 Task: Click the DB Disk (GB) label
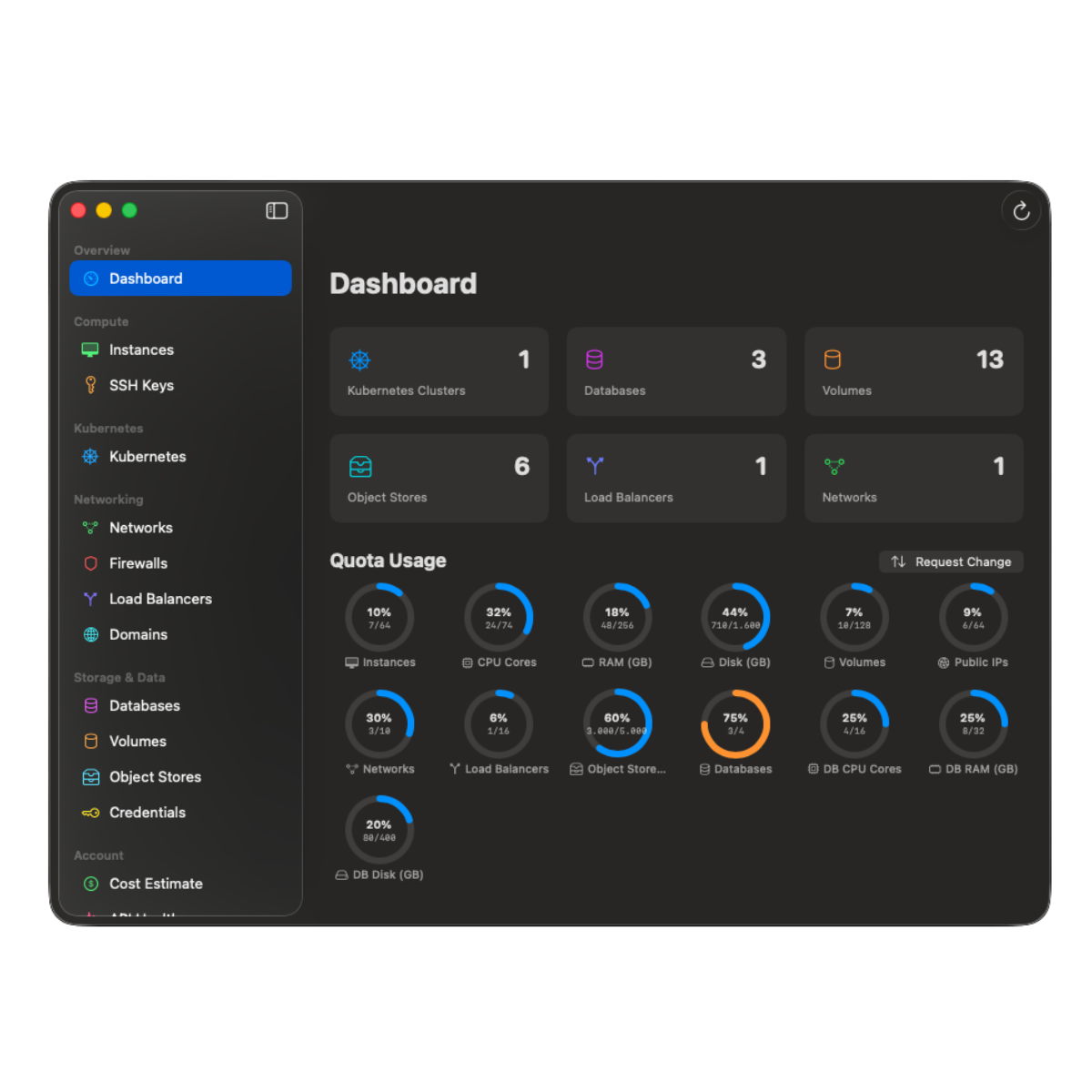click(x=388, y=875)
